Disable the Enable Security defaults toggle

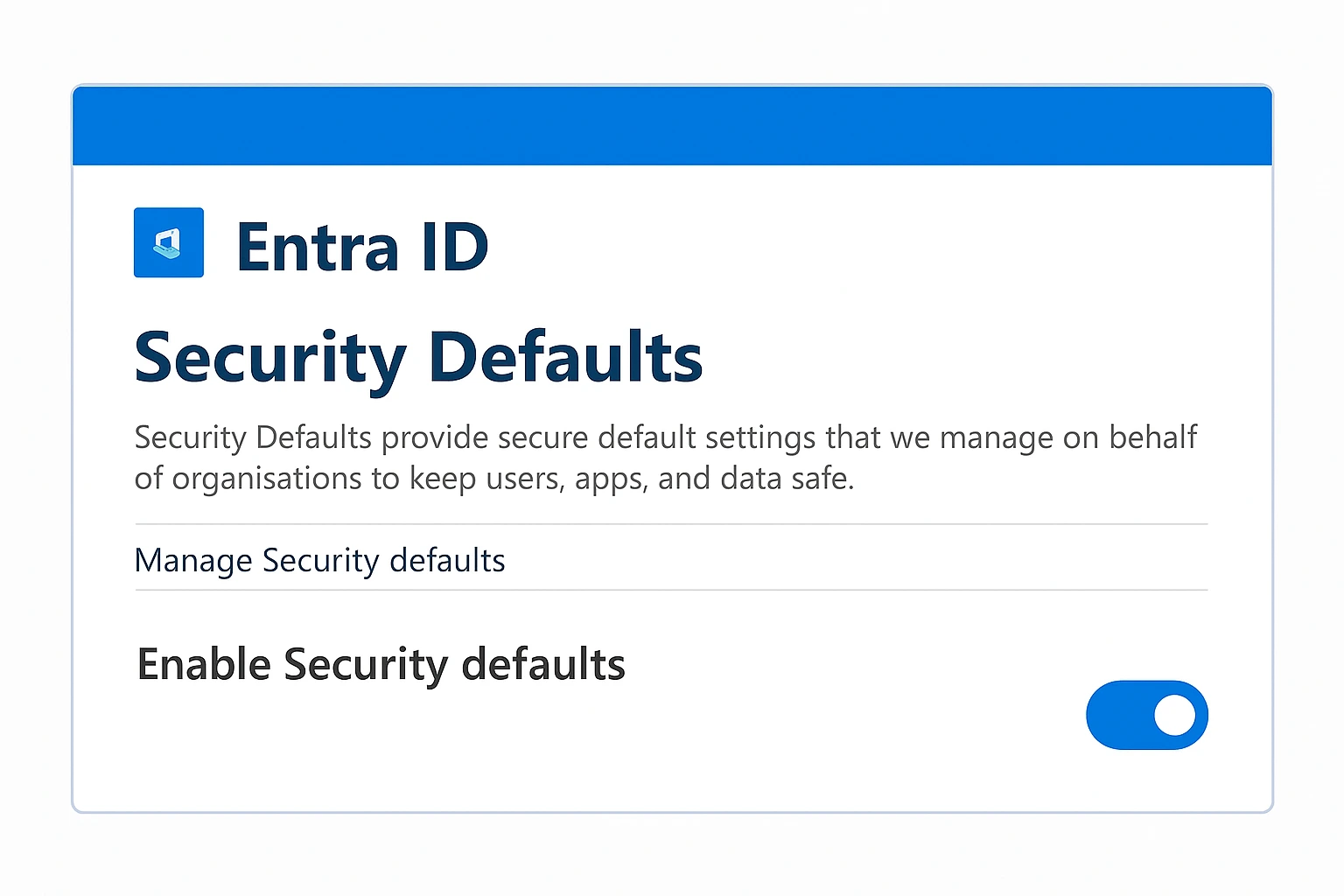click(x=1147, y=715)
